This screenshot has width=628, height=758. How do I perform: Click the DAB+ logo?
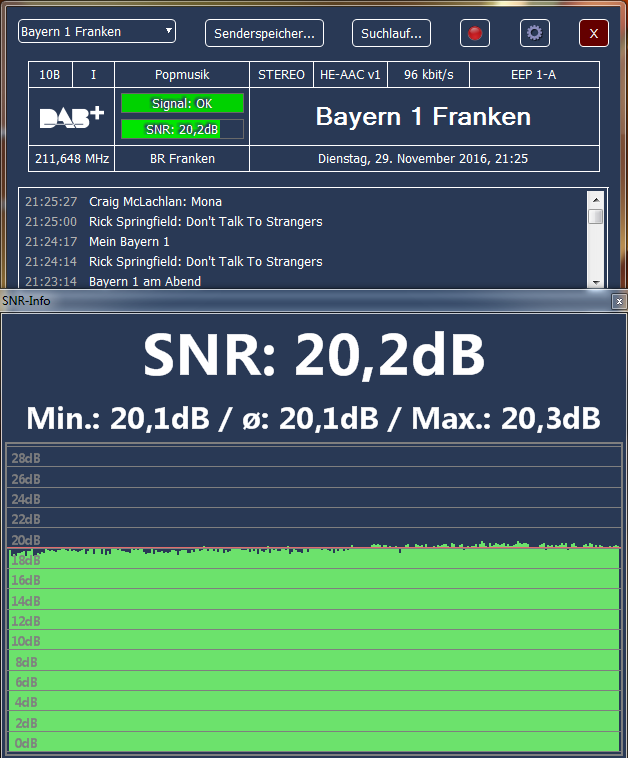coord(72,117)
